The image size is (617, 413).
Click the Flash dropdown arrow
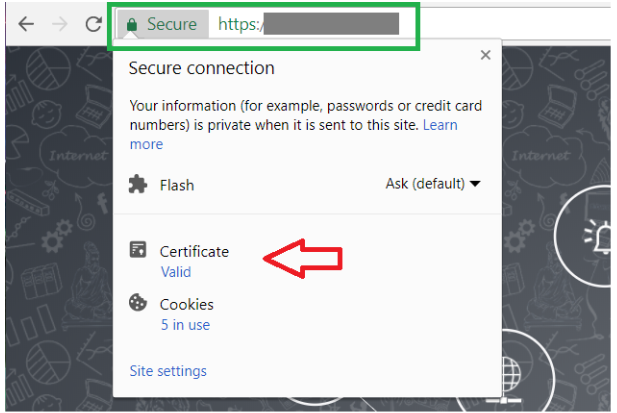click(475, 184)
